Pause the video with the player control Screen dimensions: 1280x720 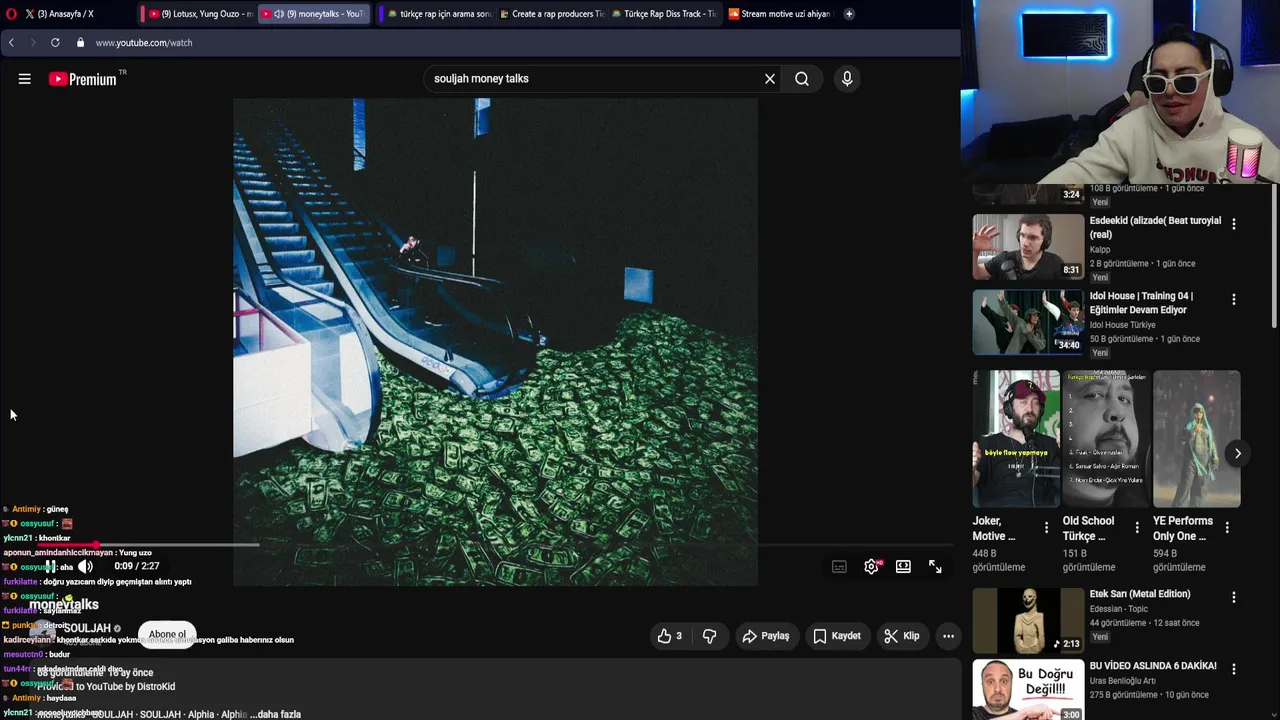[x=50, y=566]
